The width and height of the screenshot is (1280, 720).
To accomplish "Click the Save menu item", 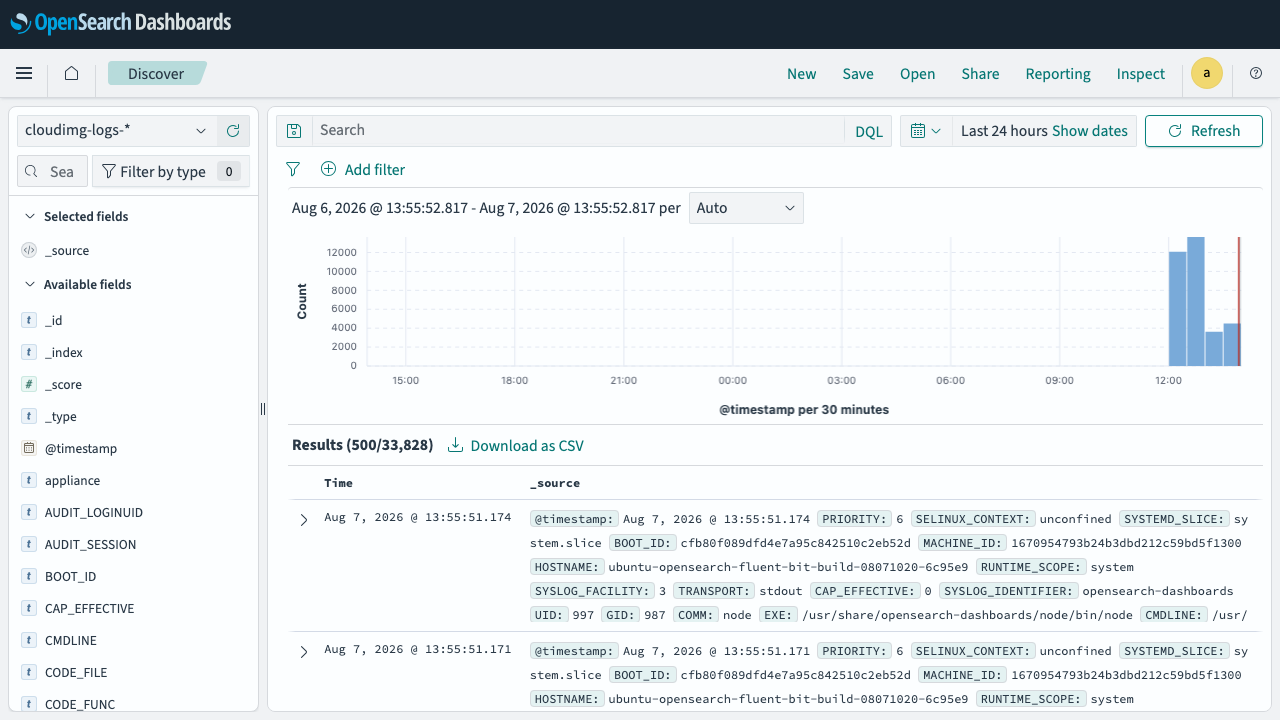I will [858, 74].
